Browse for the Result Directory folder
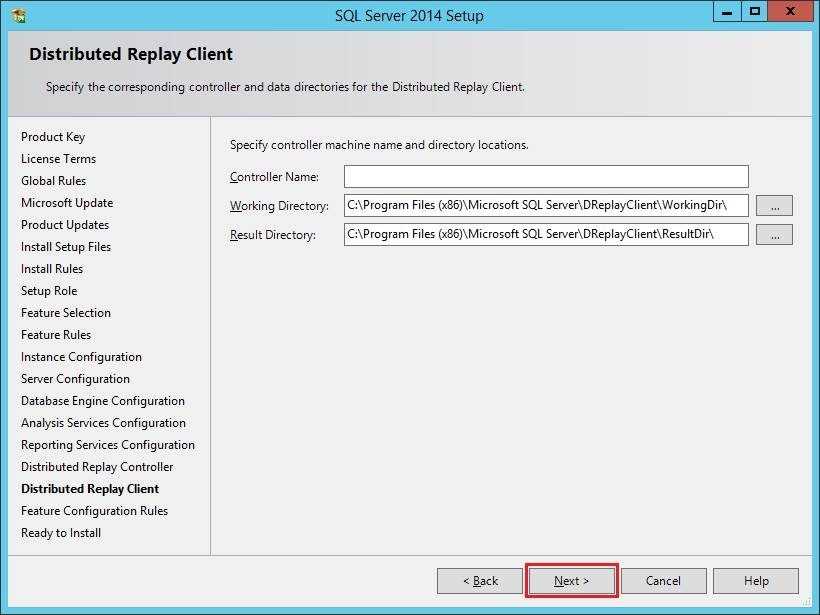 (775, 235)
